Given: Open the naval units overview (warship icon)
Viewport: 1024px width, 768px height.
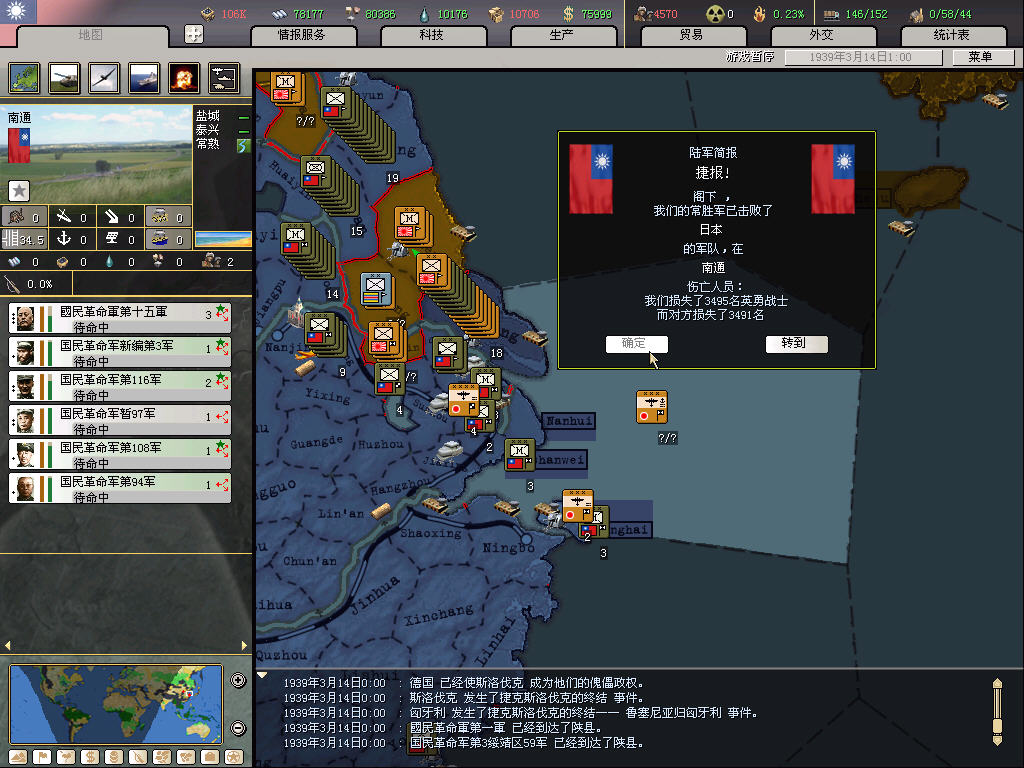Looking at the screenshot, I should 144,78.
